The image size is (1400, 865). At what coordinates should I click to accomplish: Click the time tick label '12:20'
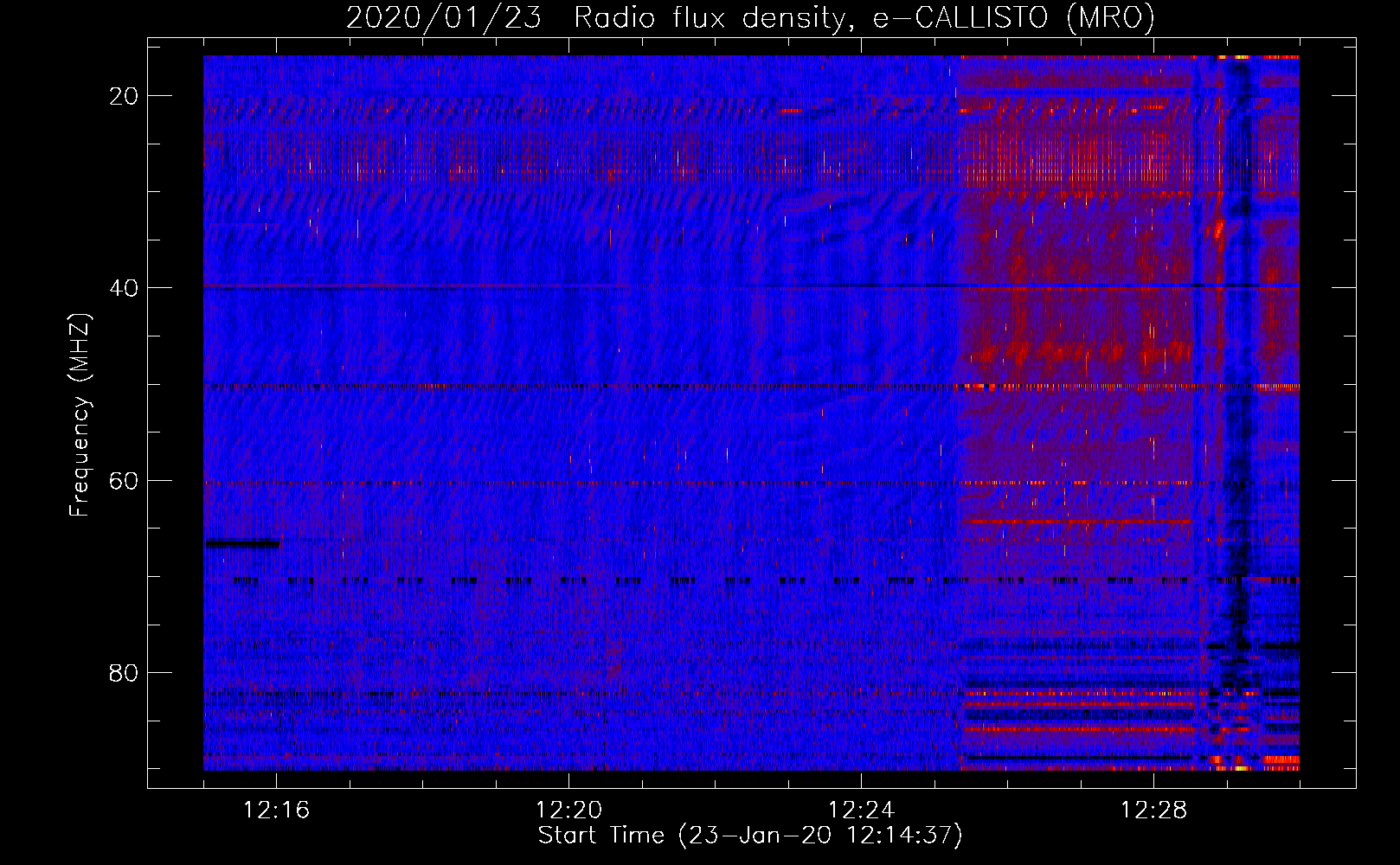[569, 811]
